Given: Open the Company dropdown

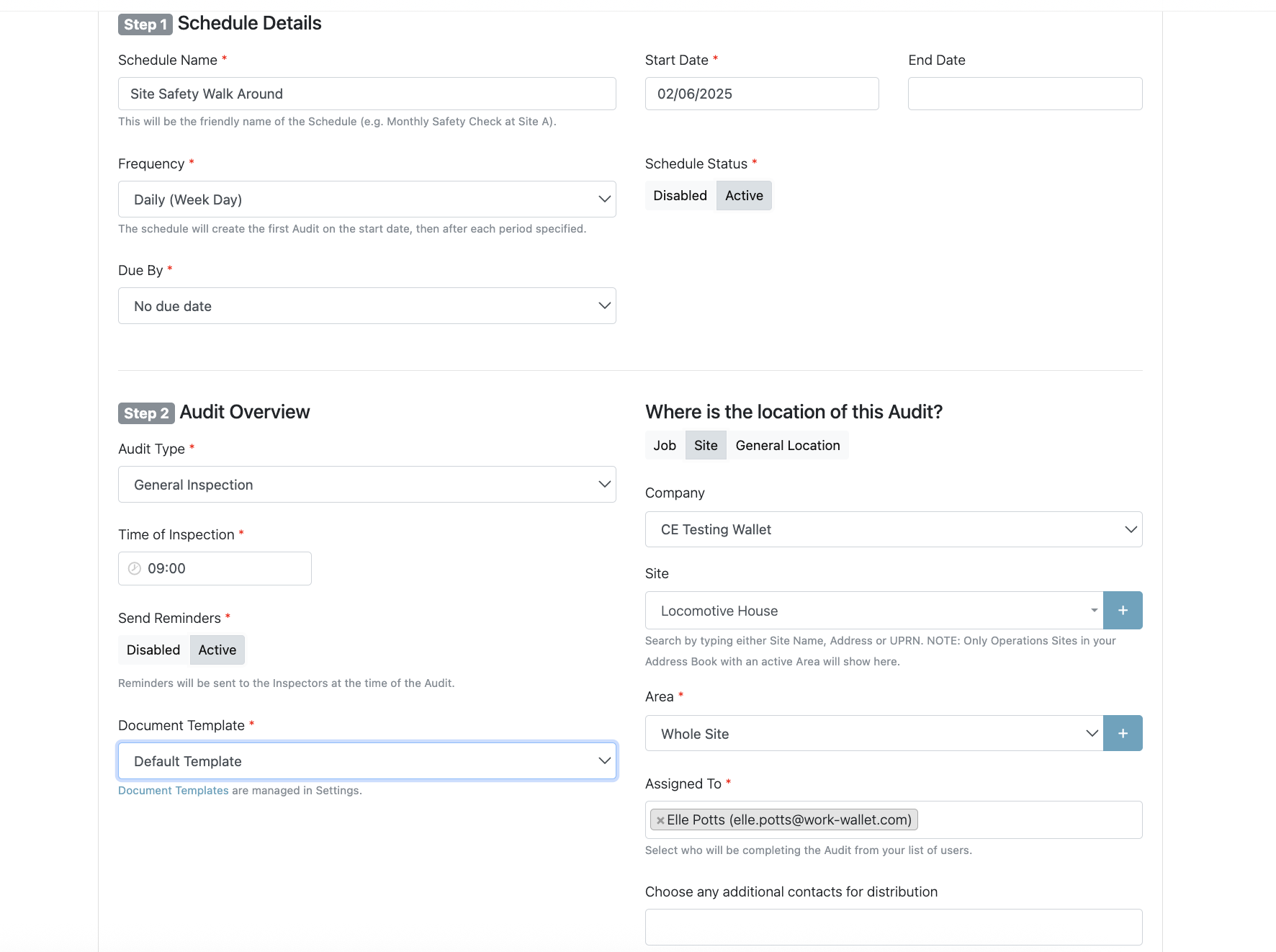Looking at the screenshot, I should click(x=894, y=529).
